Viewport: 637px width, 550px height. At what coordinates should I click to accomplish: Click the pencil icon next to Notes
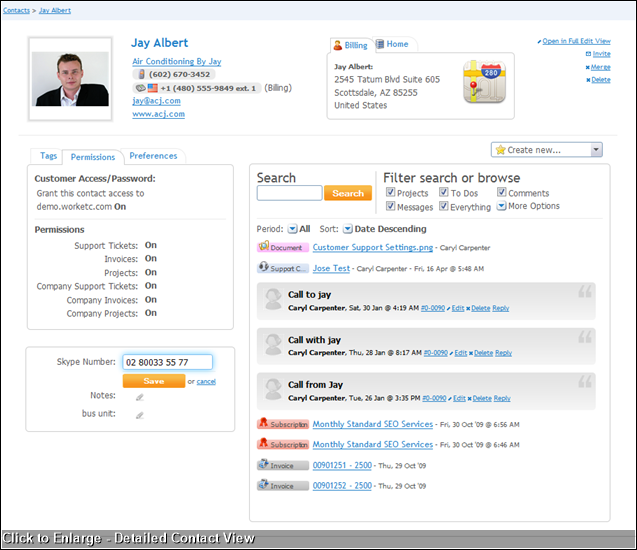point(140,397)
